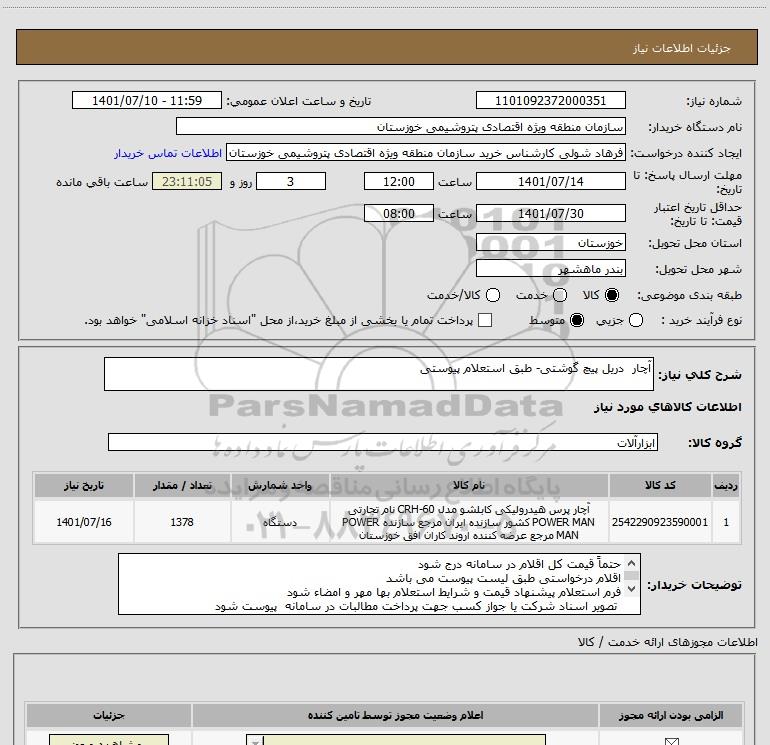This screenshot has width=770, height=745.
Task: Click the ایجاد کننده درخواست field
Action: 426,153
